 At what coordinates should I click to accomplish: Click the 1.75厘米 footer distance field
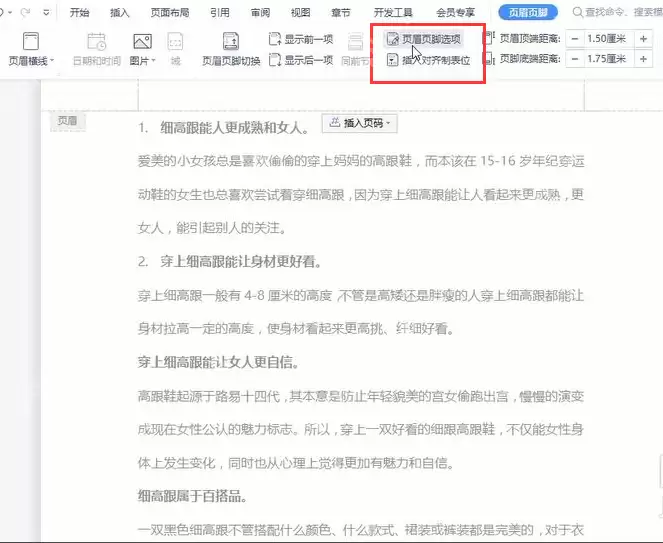pyautogui.click(x=608, y=59)
